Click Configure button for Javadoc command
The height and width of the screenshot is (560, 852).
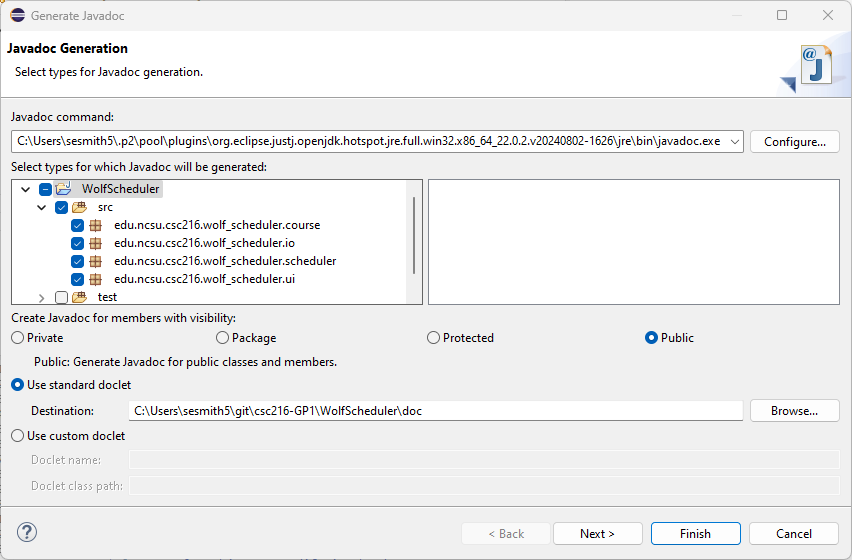[x=794, y=142]
